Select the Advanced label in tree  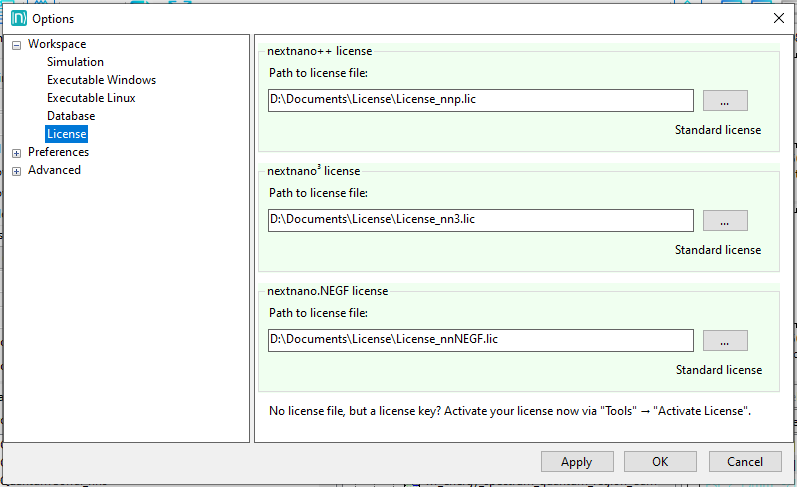click(54, 170)
